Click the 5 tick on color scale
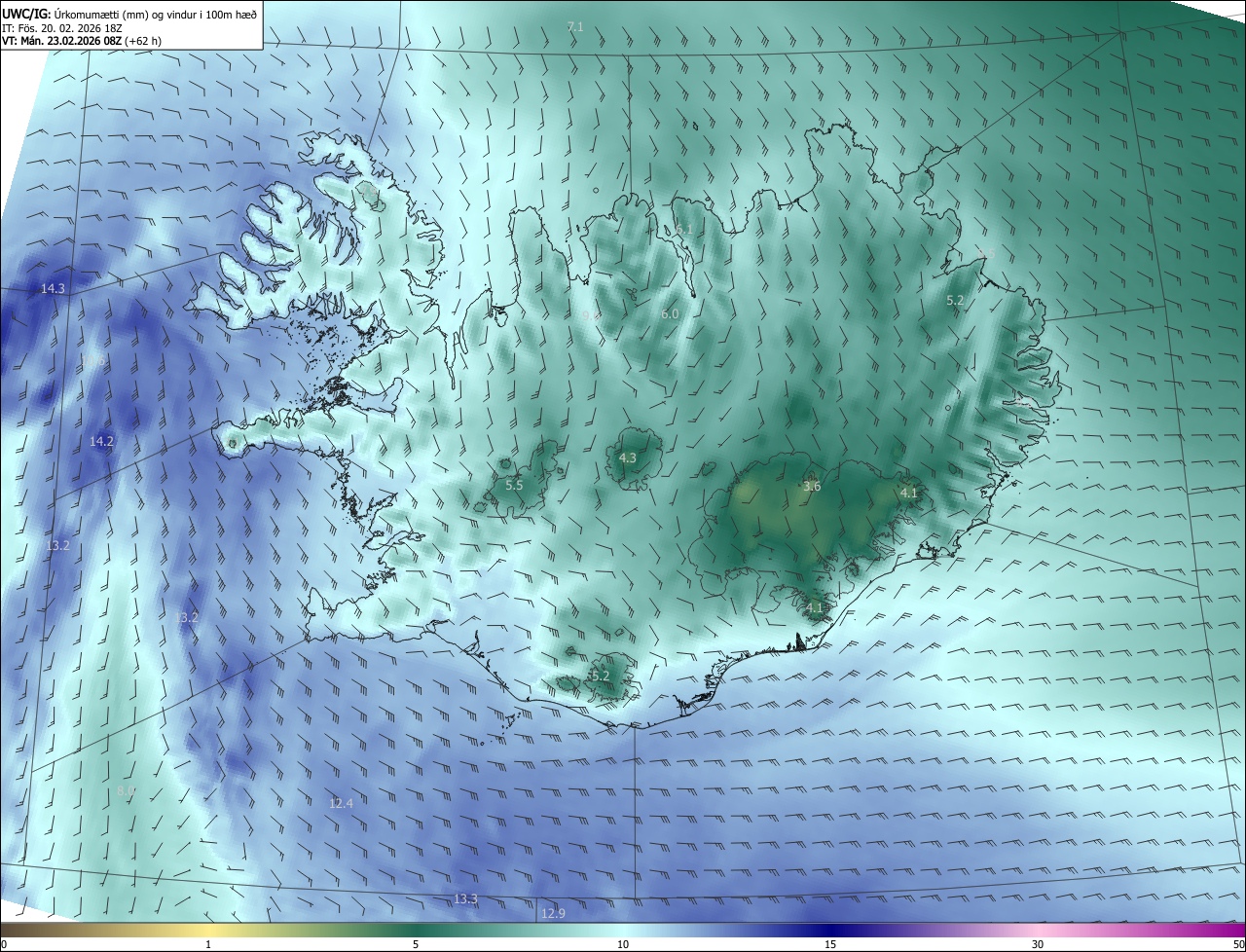Image resolution: width=1246 pixels, height=952 pixels. coord(416,944)
